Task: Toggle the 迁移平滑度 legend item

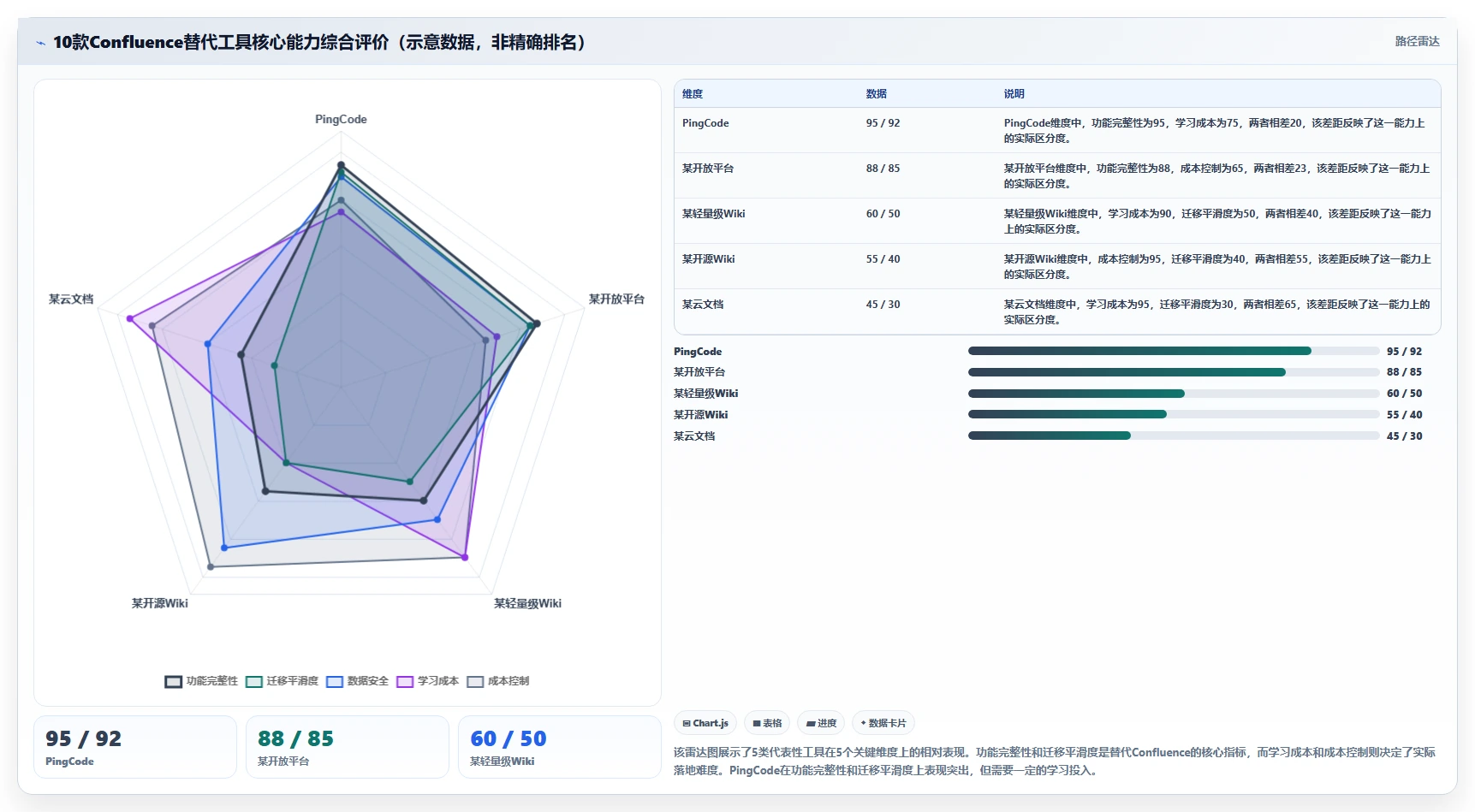Action: coord(282,681)
